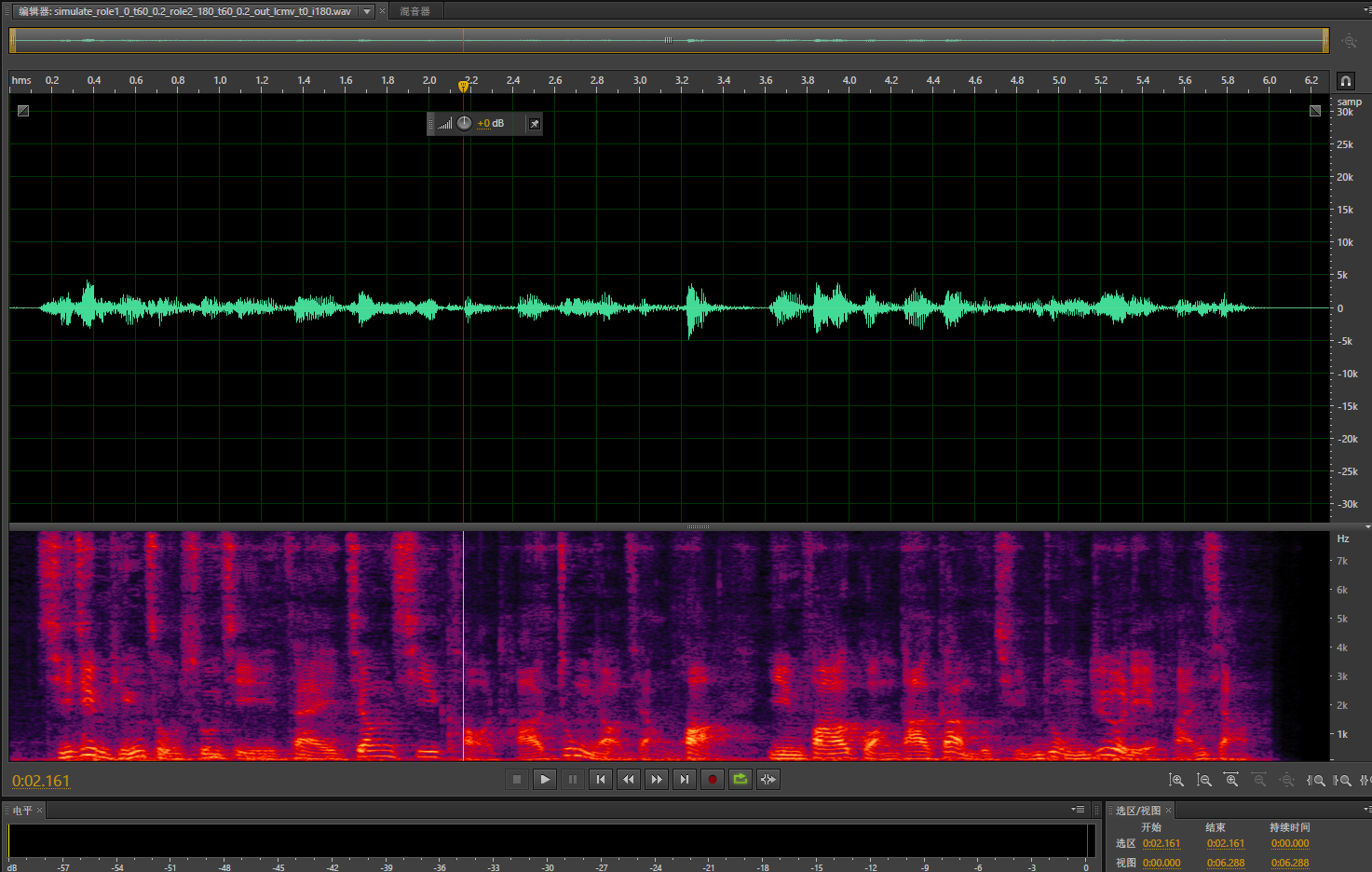Zoom in on time axis
The image size is (1372, 872).
tap(1231, 781)
